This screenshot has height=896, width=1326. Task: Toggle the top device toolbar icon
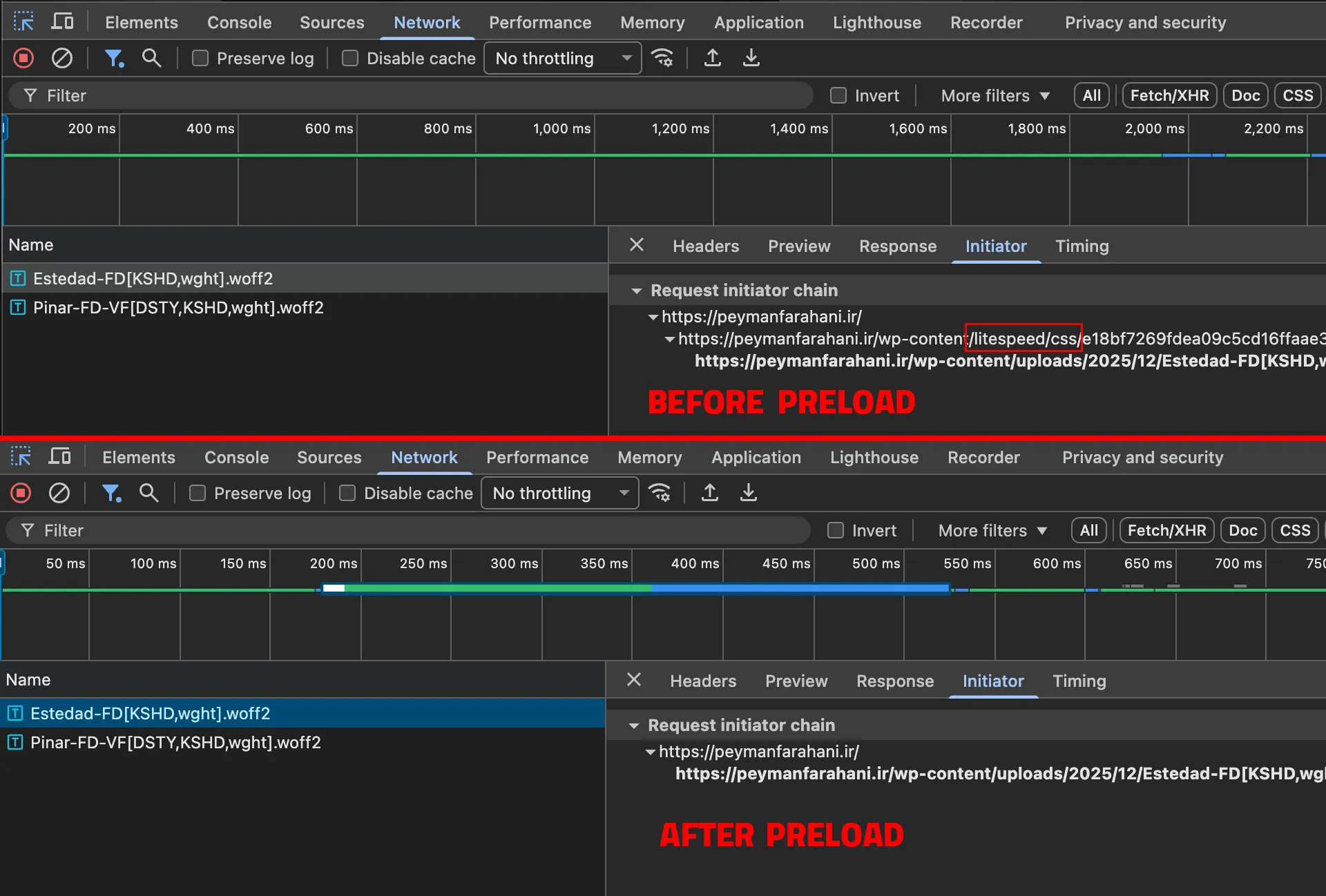point(62,22)
